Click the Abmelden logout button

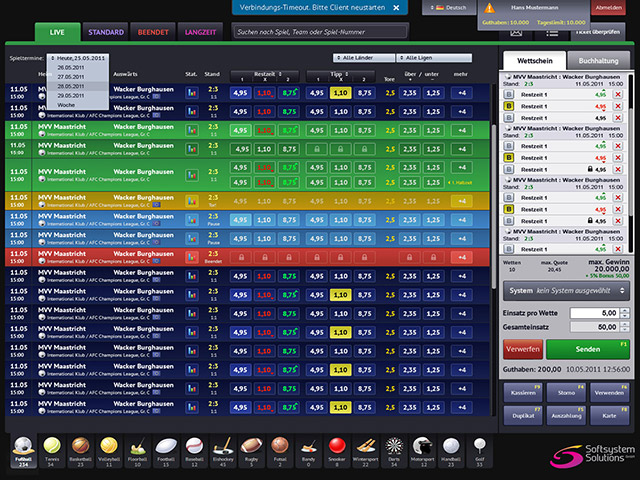pyautogui.click(x=609, y=8)
